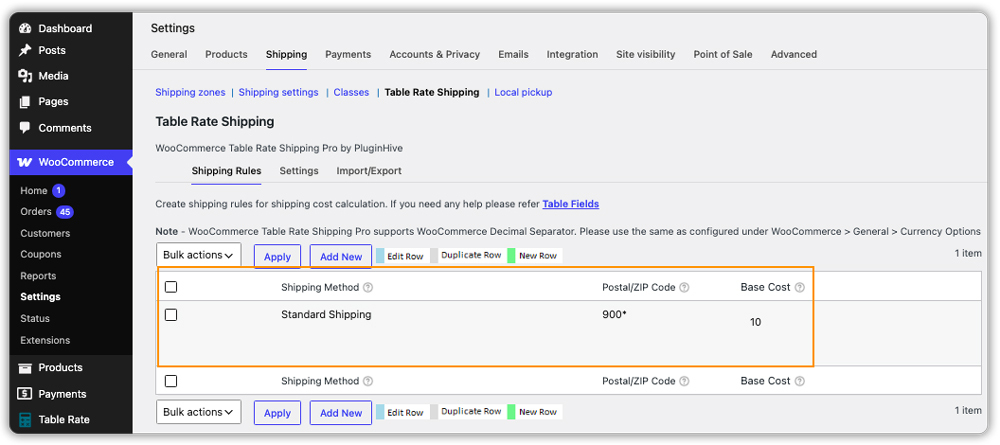The width and height of the screenshot is (1000, 445).
Task: Click the Standard Shipping method cell
Action: [x=326, y=315]
